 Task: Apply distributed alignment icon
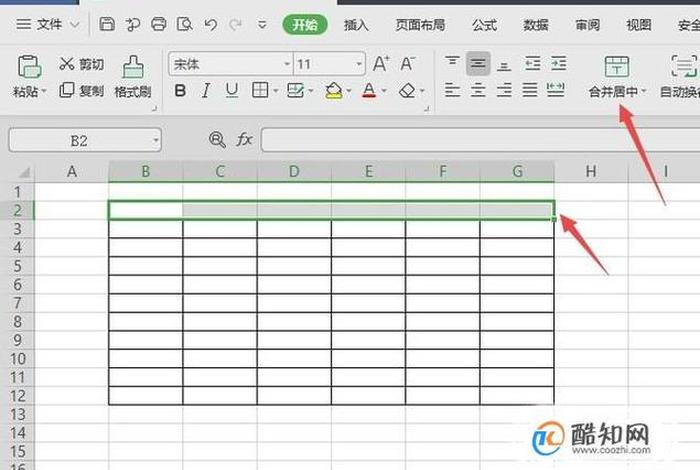coord(555,90)
